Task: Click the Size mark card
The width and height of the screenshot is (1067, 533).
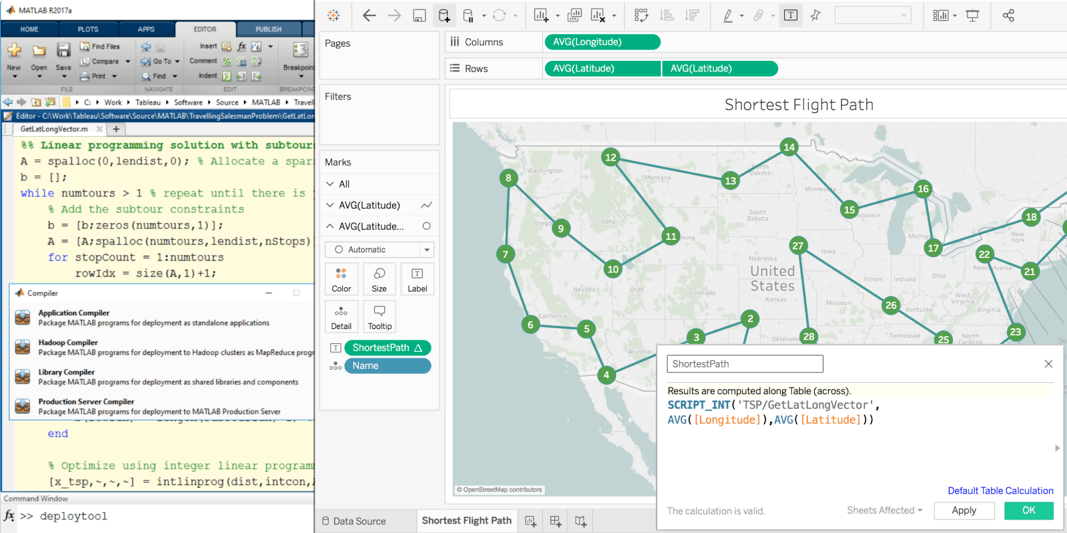Action: [x=379, y=279]
